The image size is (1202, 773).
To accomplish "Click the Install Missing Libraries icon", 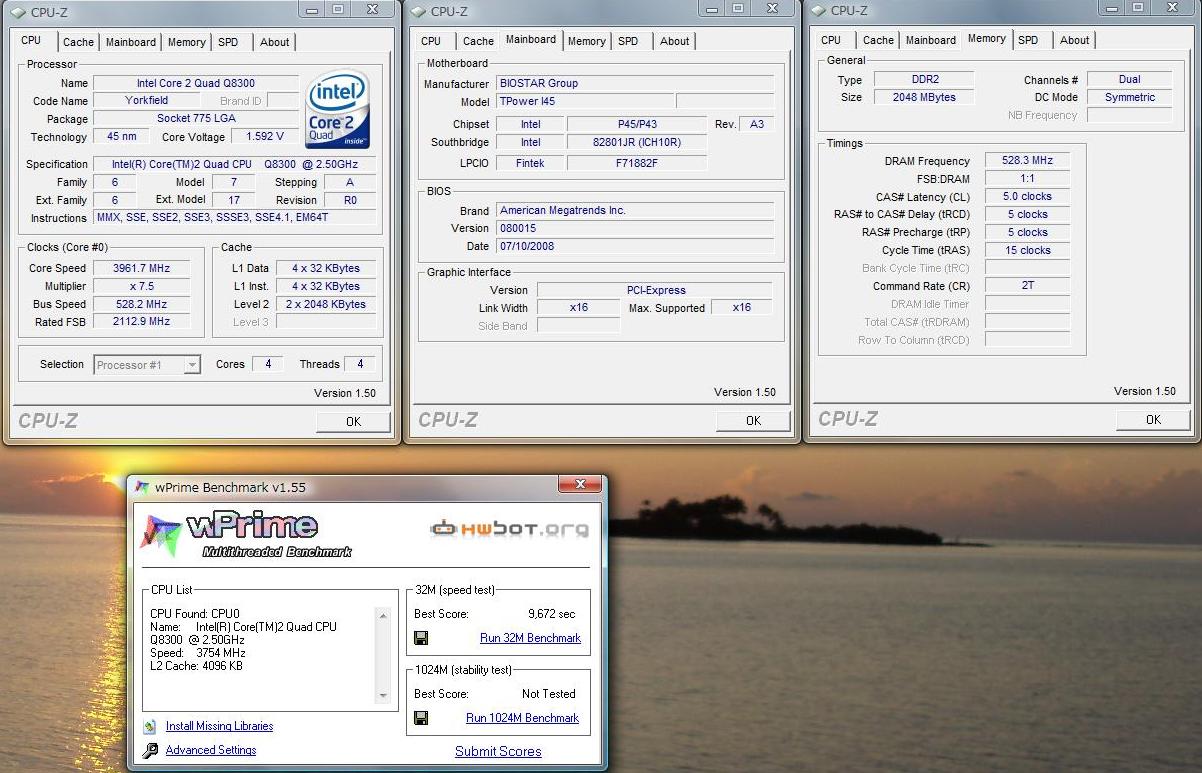I will pos(150,727).
